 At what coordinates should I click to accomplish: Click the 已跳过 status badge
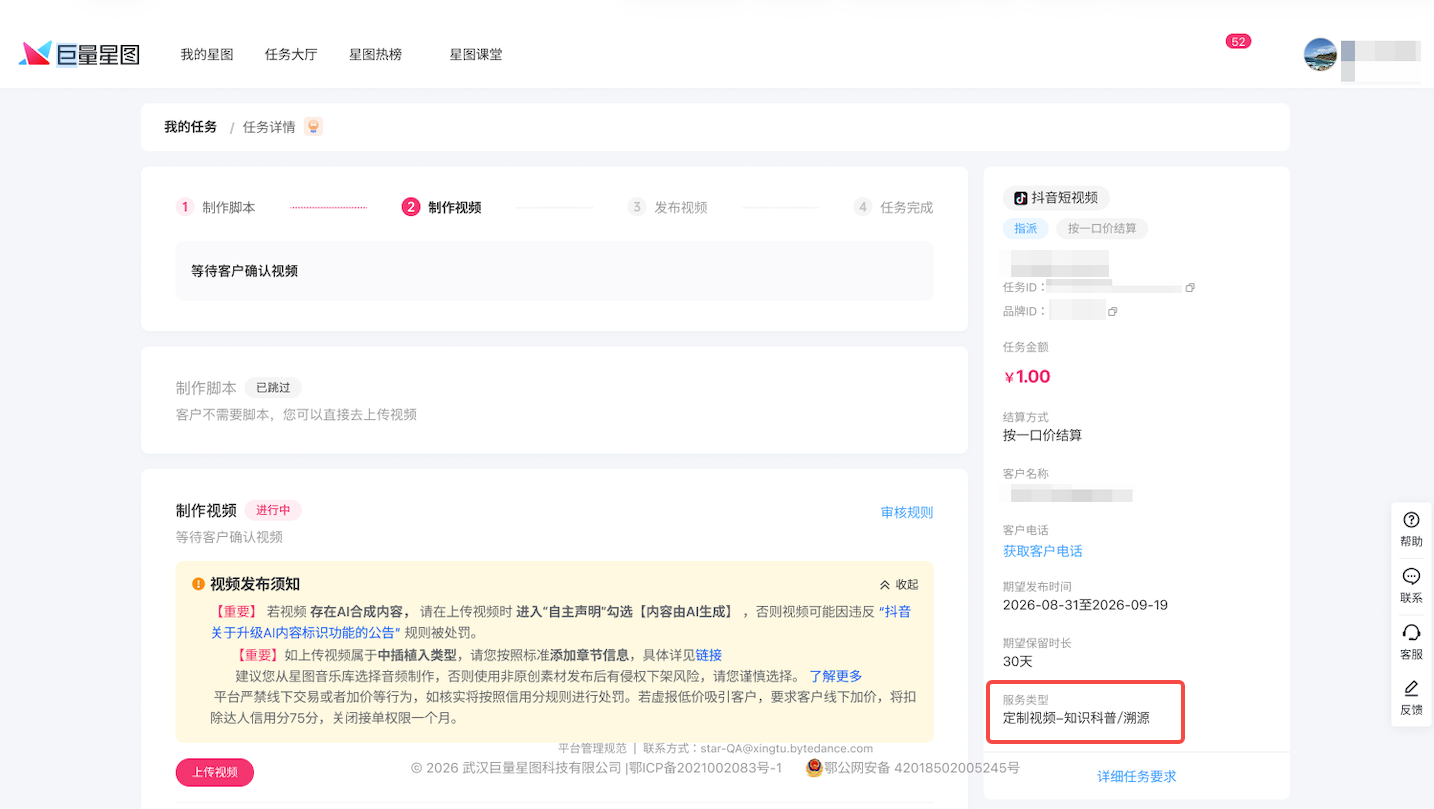coord(273,387)
